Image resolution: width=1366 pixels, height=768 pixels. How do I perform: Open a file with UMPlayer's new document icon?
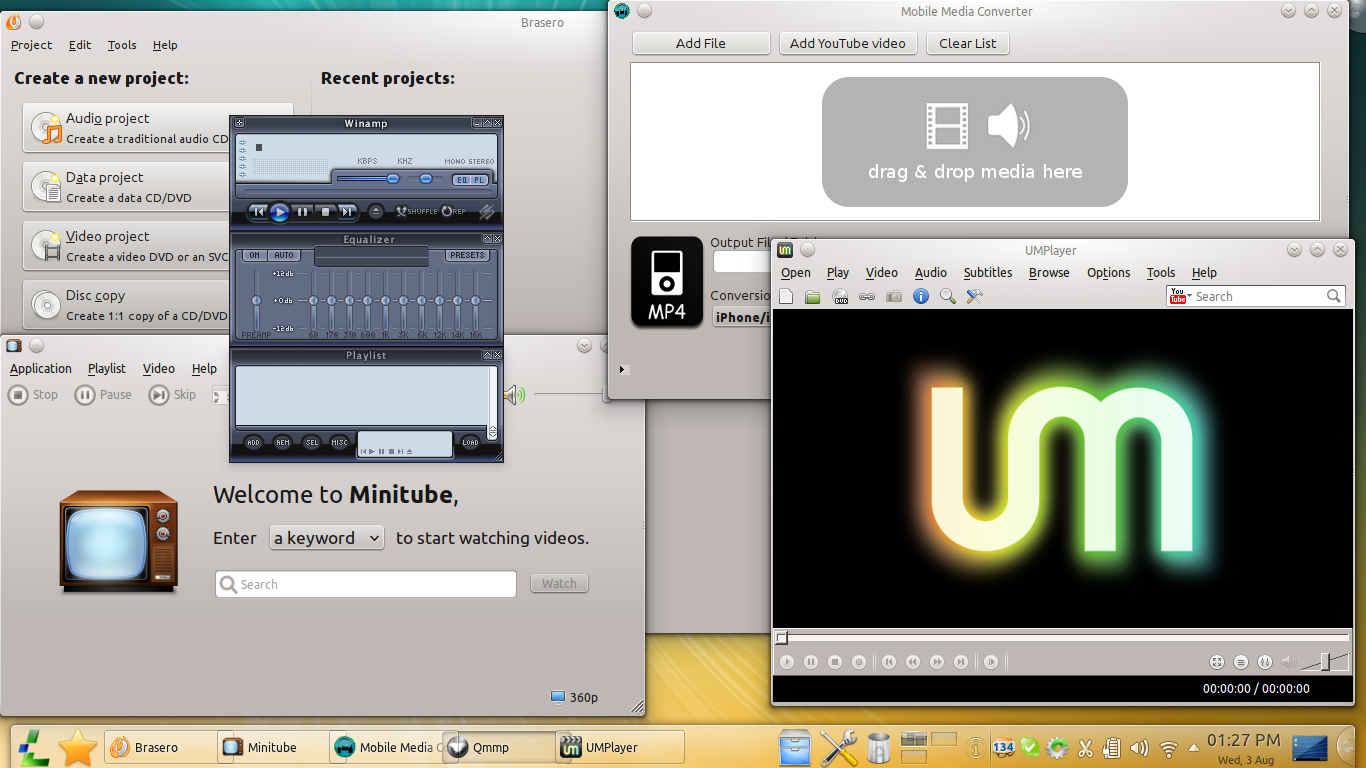[786, 296]
